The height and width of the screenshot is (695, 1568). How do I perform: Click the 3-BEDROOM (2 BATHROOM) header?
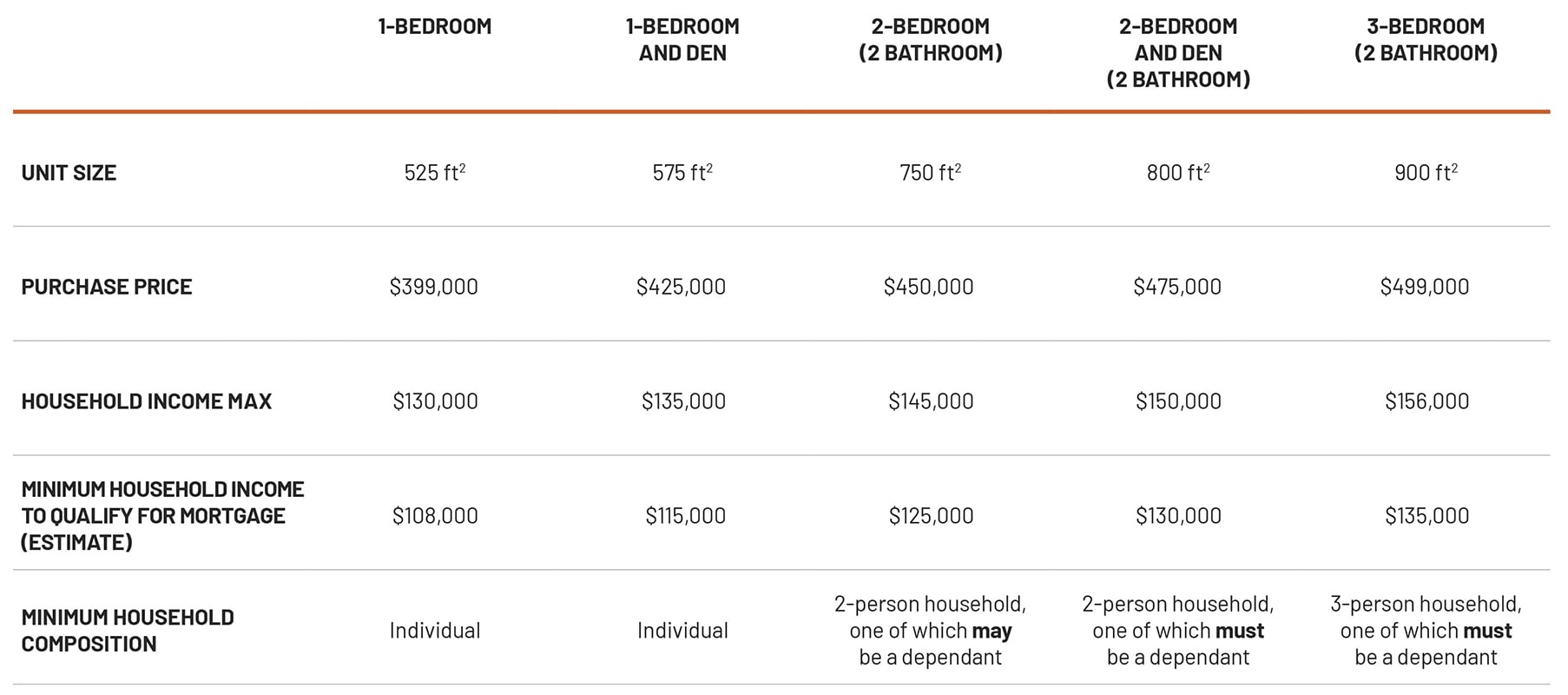1426,40
